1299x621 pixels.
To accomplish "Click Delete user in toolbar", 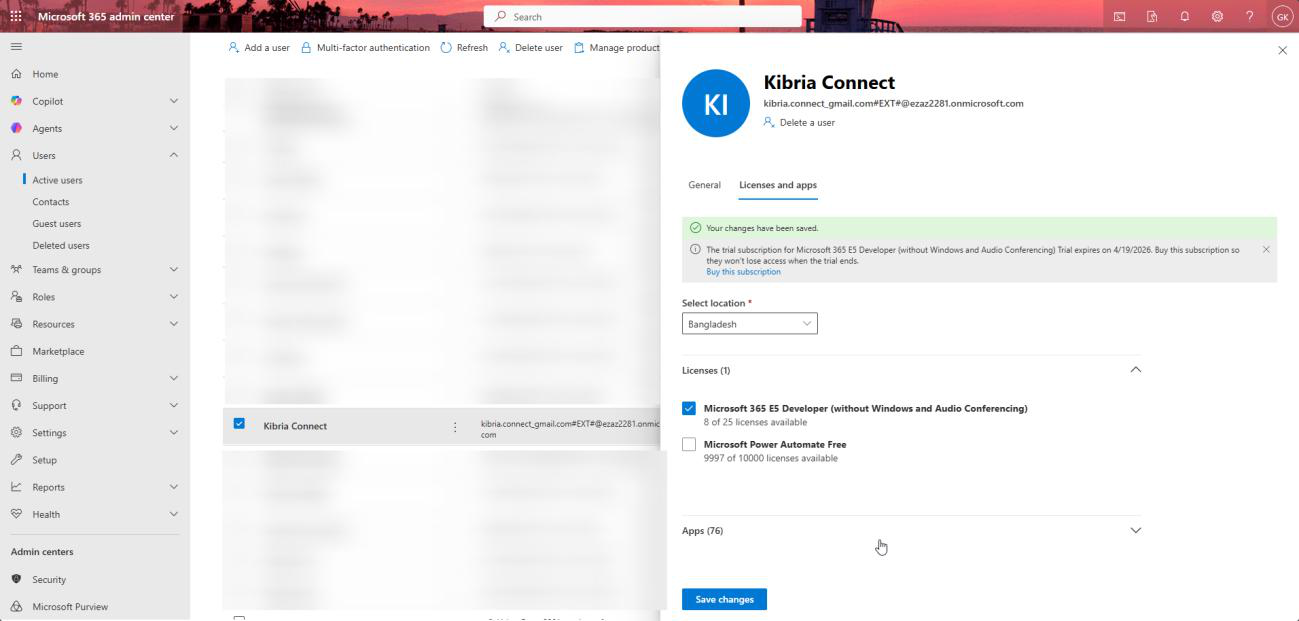I will [x=530, y=47].
